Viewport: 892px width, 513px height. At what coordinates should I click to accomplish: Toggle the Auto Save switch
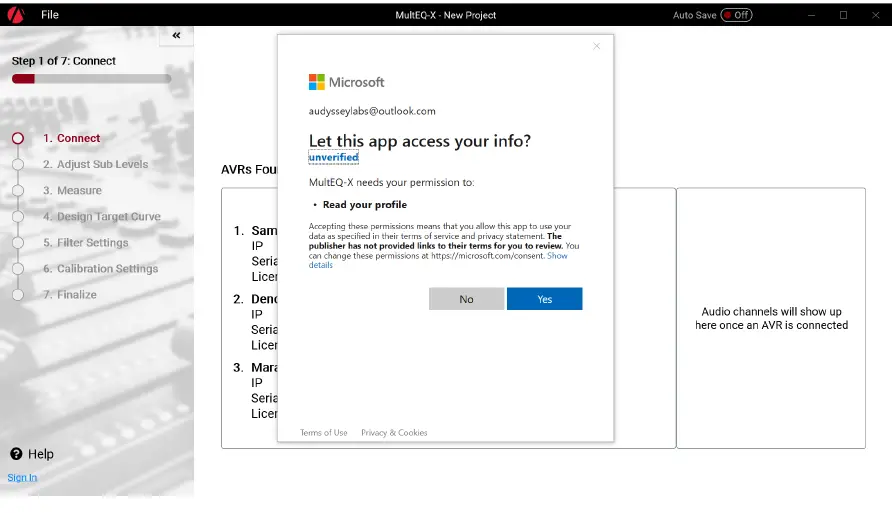736,15
